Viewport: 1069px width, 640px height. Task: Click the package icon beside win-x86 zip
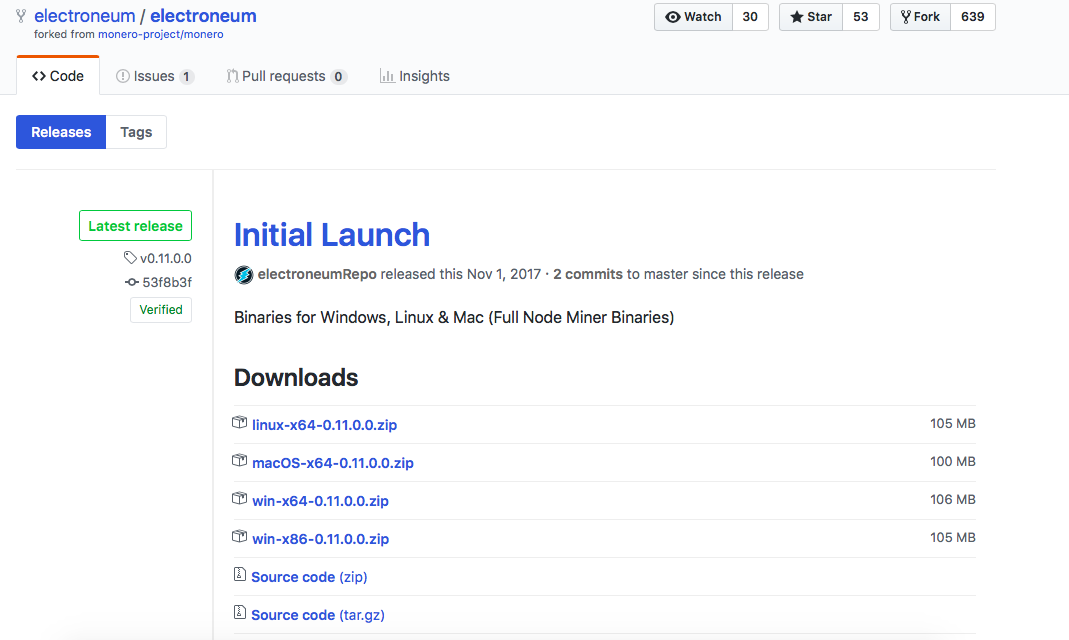[x=239, y=537]
